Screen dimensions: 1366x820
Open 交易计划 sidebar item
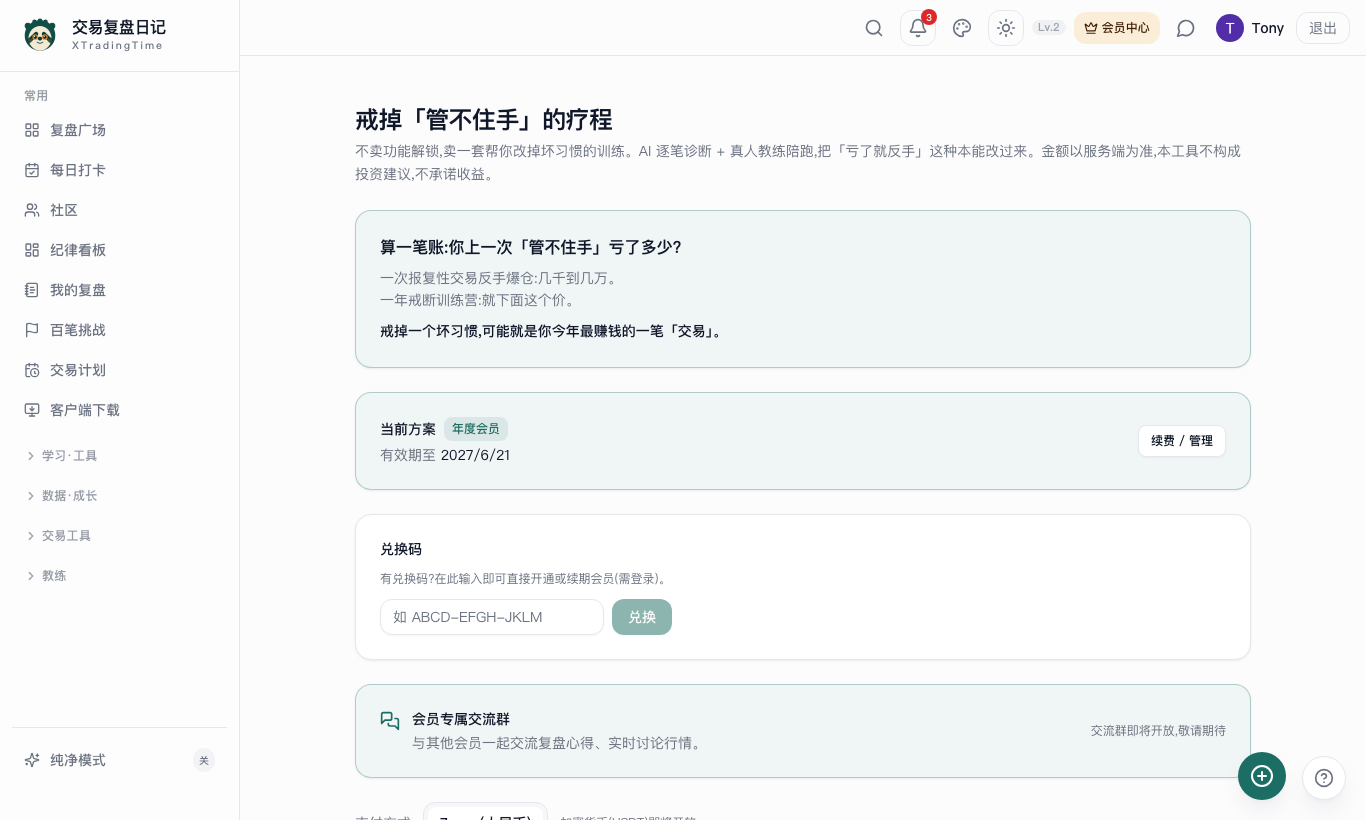pyautogui.click(x=120, y=370)
